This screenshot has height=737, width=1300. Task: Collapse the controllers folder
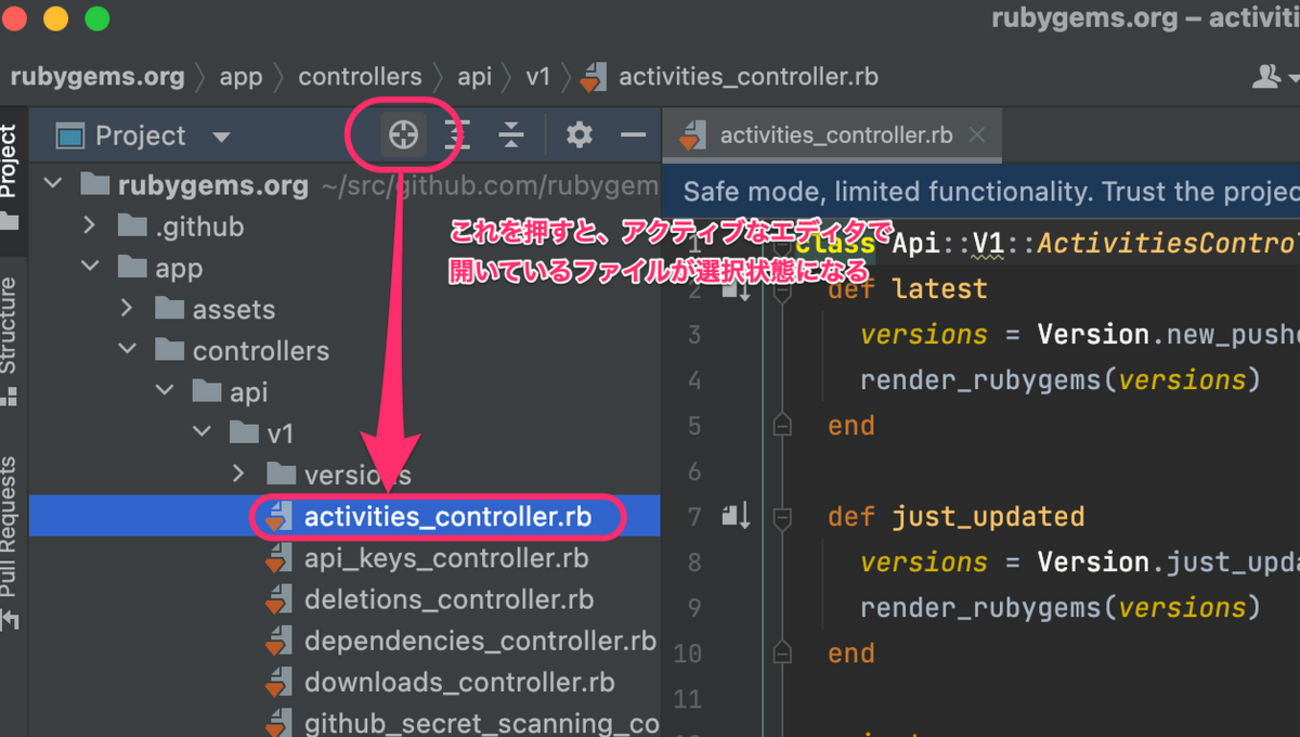coord(127,350)
